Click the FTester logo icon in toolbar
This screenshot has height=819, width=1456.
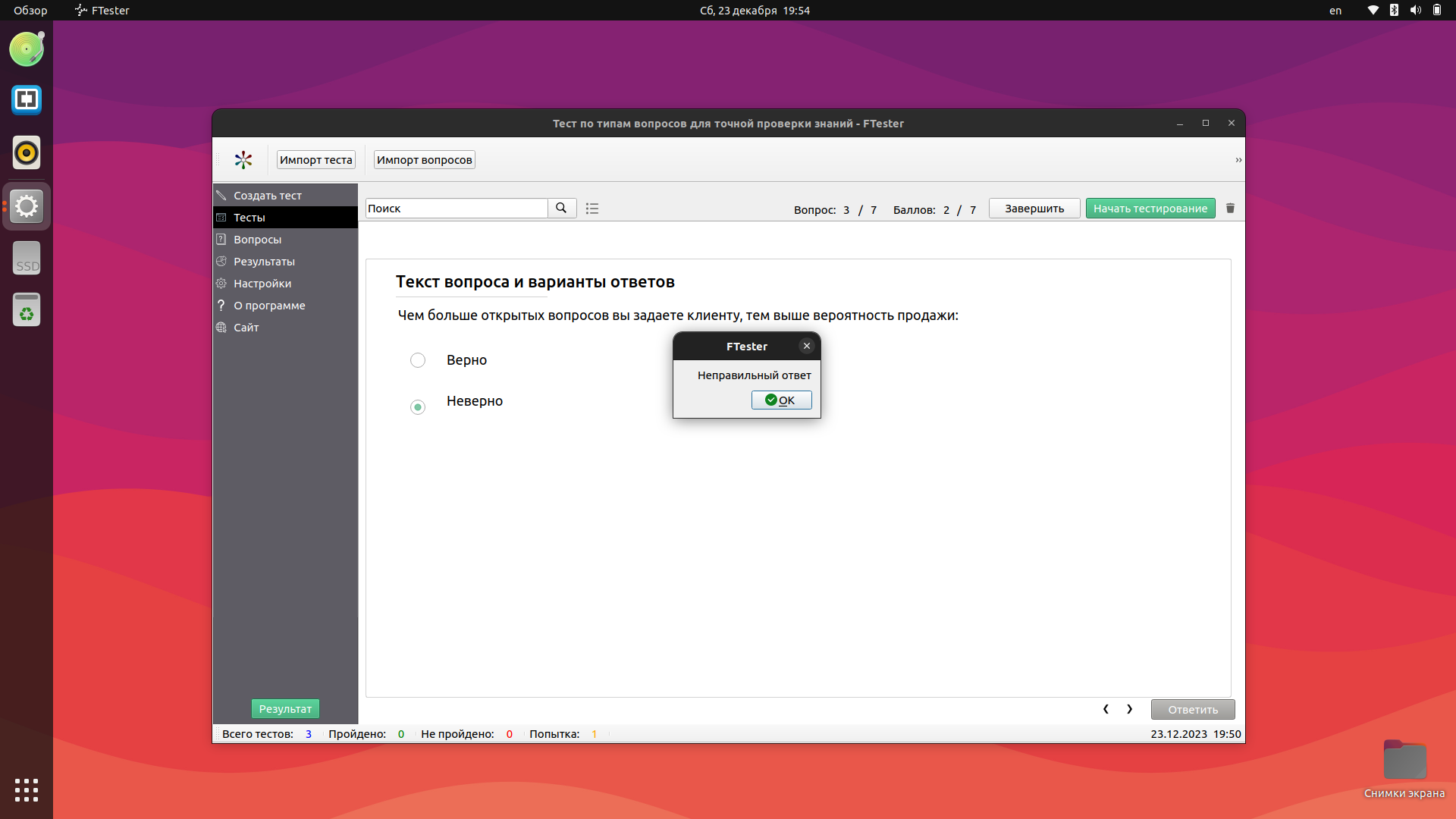[243, 160]
